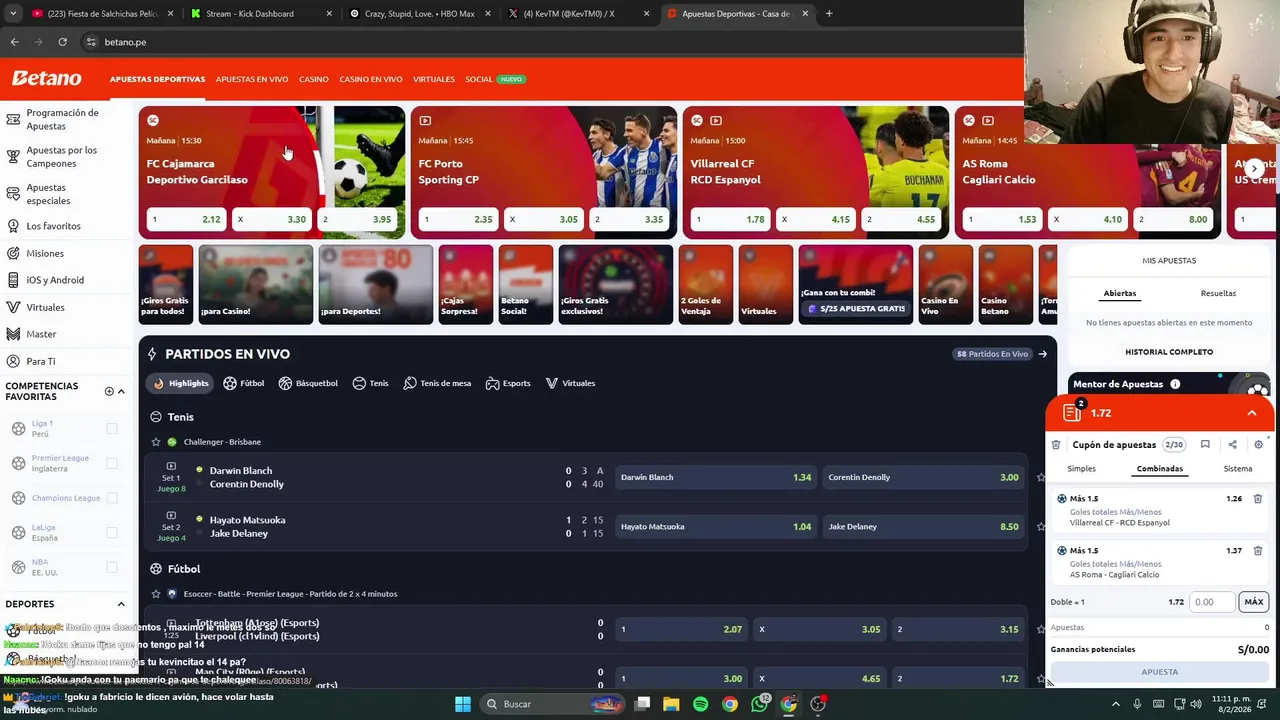Check the Champions League checkbox
This screenshot has height=720, width=1280.
(112, 498)
